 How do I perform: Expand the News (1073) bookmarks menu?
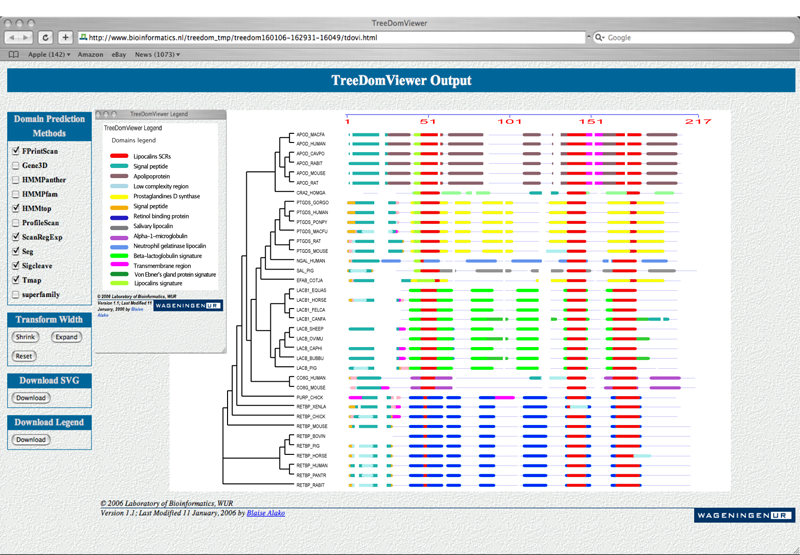pos(157,54)
